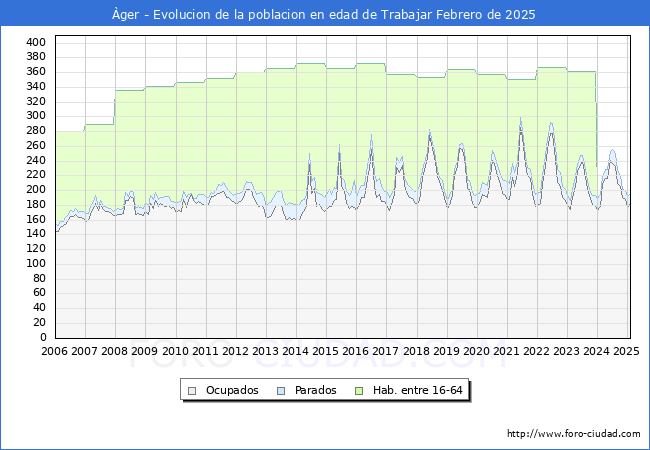Click the 2012 x-axis year label
Viewport: 650px width, 450px height.
pyautogui.click(x=235, y=351)
